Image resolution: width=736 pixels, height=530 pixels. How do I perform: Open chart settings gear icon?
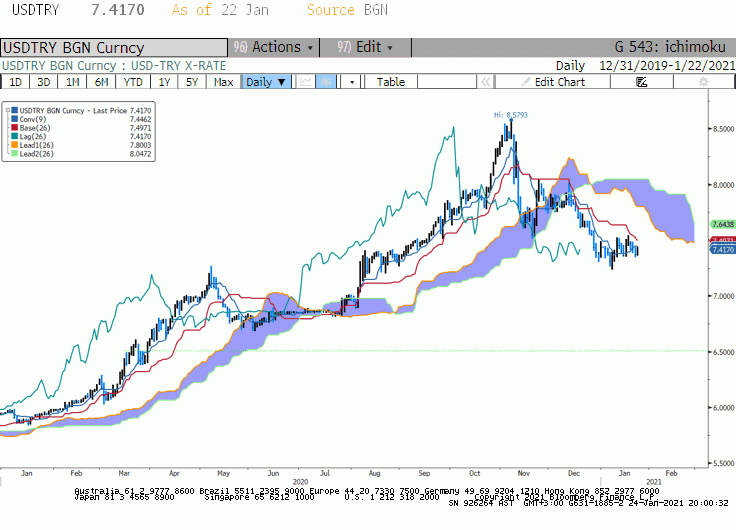tap(703, 82)
